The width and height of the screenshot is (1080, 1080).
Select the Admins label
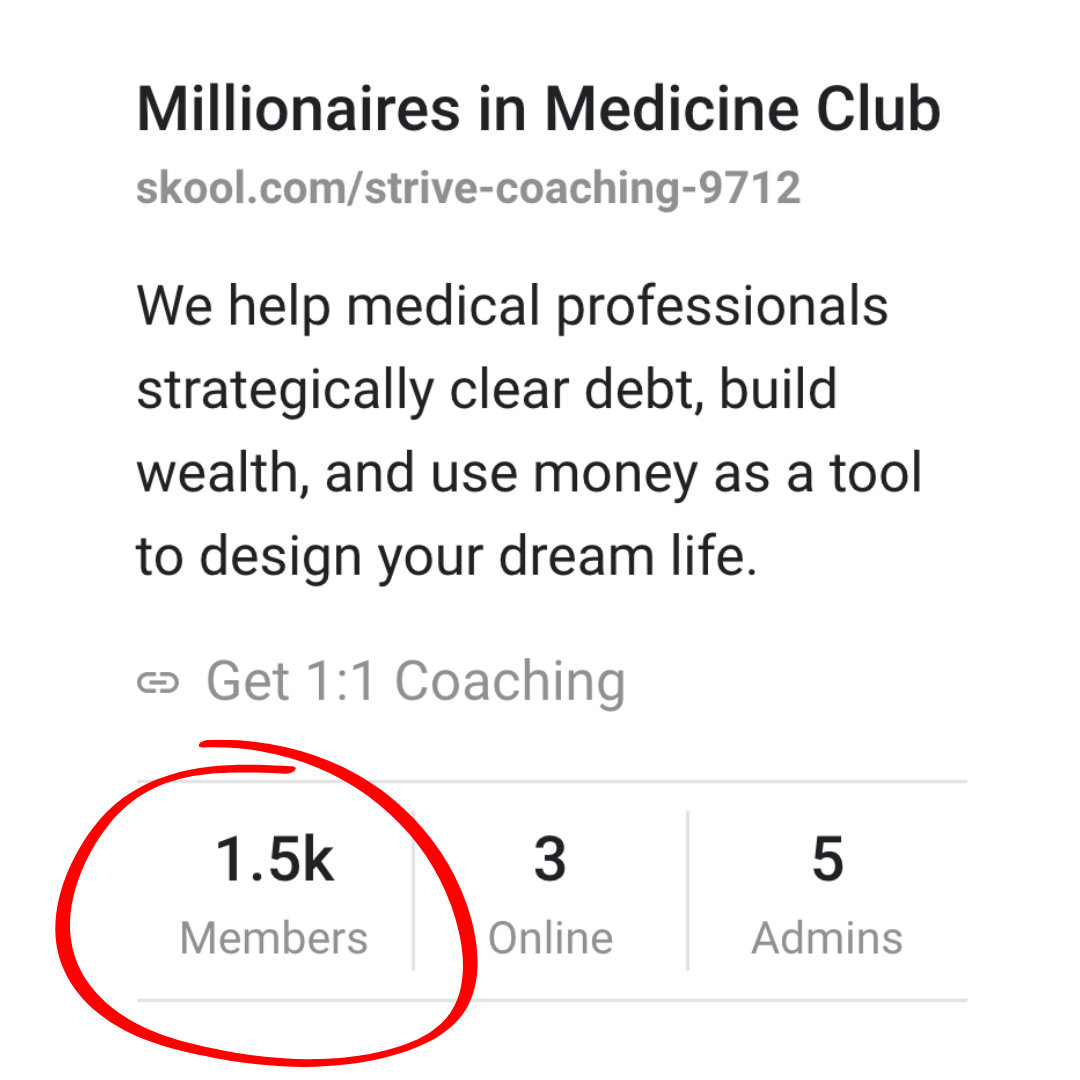click(x=827, y=938)
